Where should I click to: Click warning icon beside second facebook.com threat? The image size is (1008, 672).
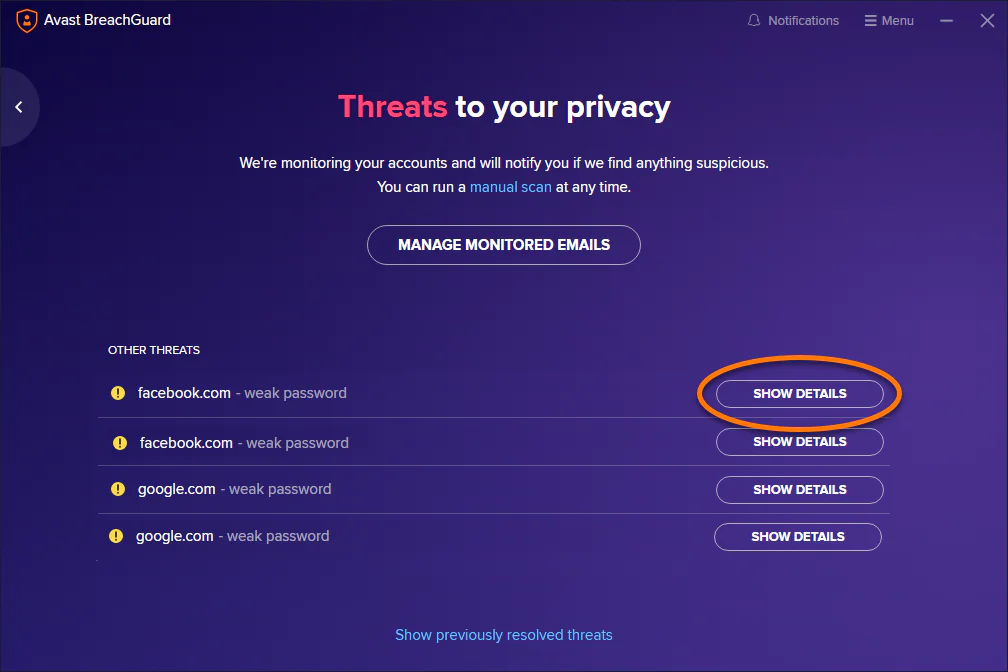(x=120, y=442)
